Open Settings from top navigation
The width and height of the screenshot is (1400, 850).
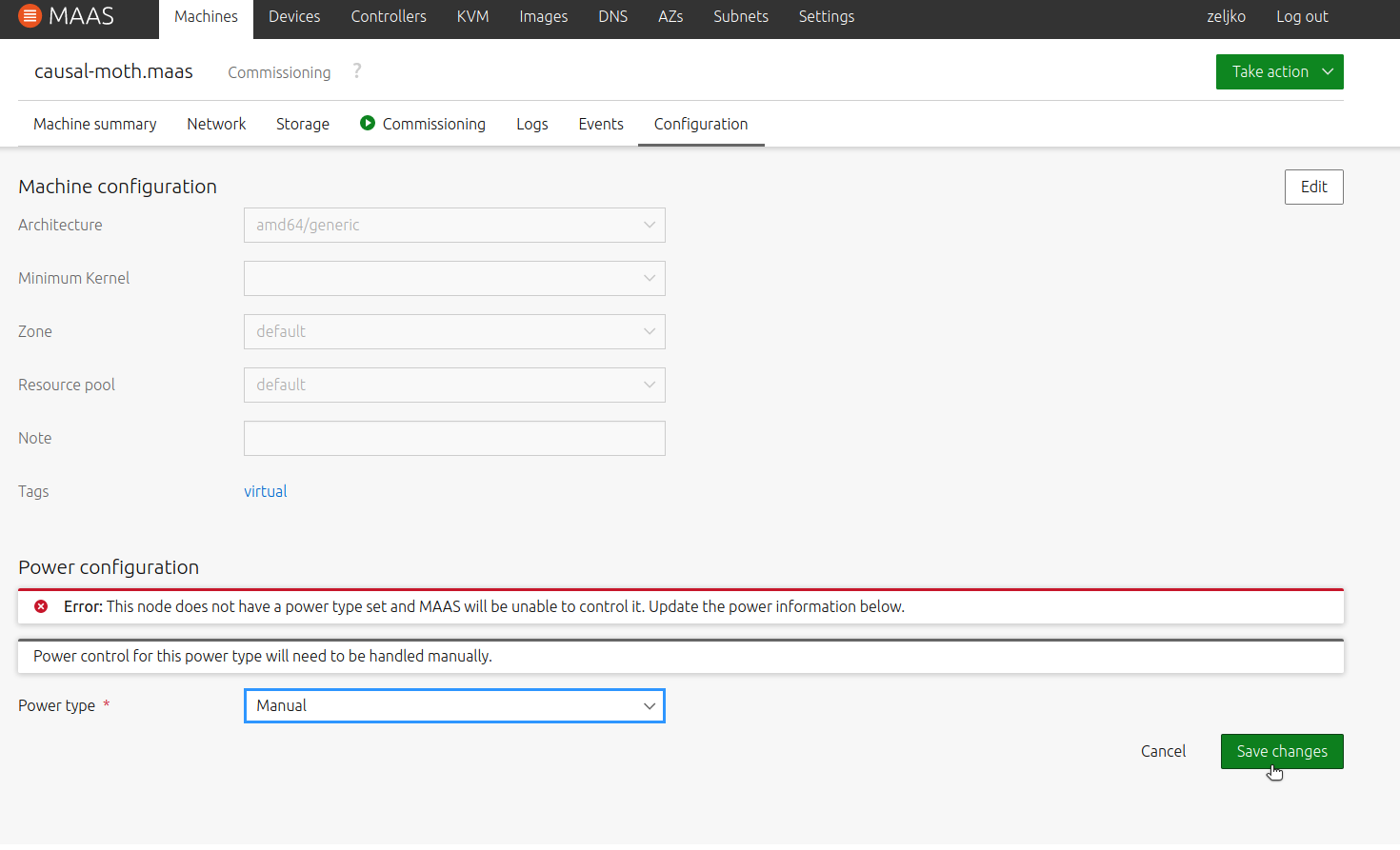pyautogui.click(x=827, y=17)
